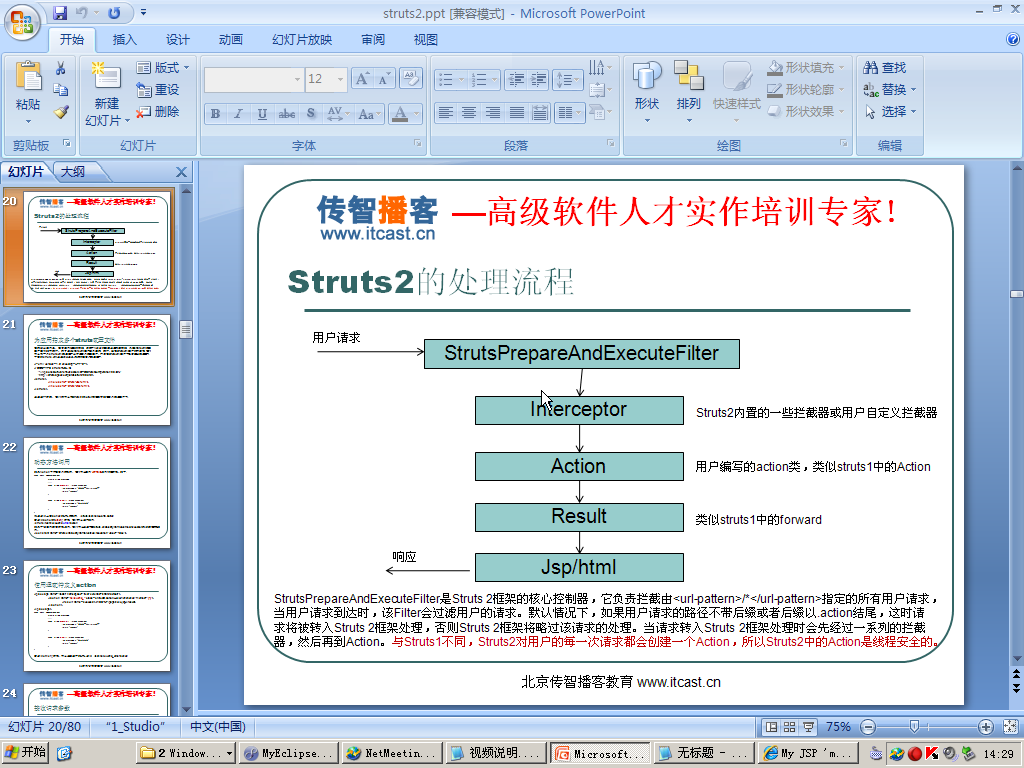
Task: Click Windows Start (开始) button
Action: [x=25, y=753]
